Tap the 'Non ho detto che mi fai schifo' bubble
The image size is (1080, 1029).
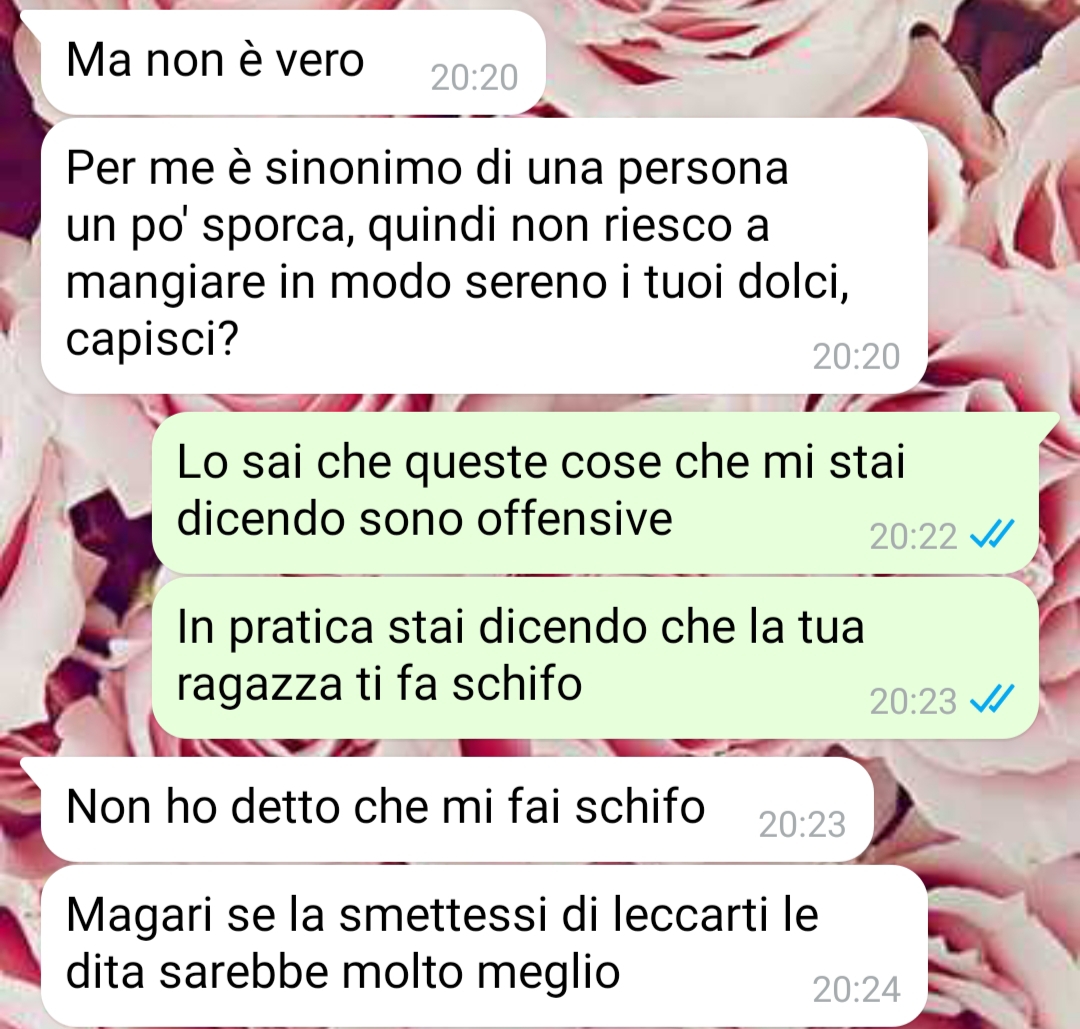tap(457, 809)
